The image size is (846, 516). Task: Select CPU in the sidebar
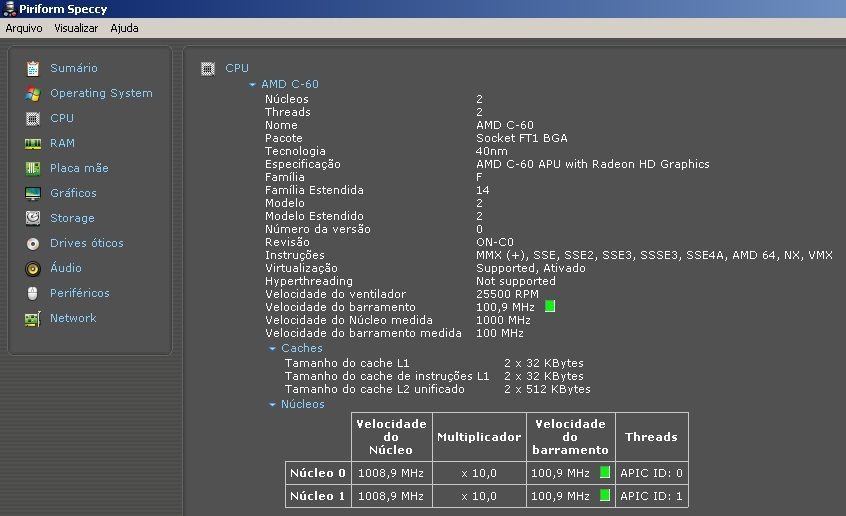[x=62, y=118]
